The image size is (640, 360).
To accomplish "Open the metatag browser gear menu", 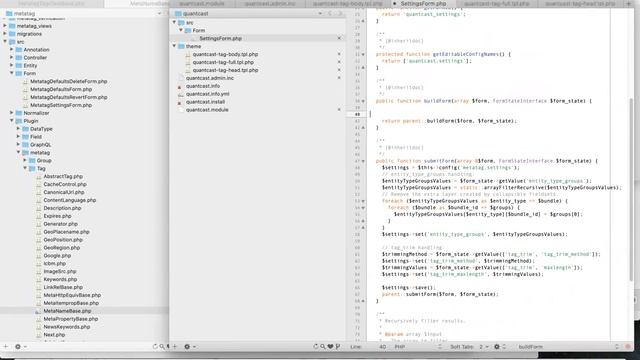I will coord(20,347).
